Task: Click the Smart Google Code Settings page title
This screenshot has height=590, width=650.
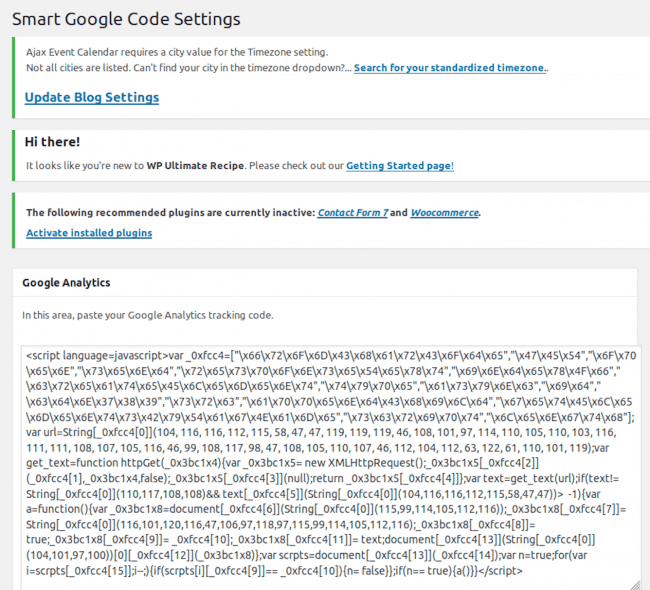Action: [126, 19]
